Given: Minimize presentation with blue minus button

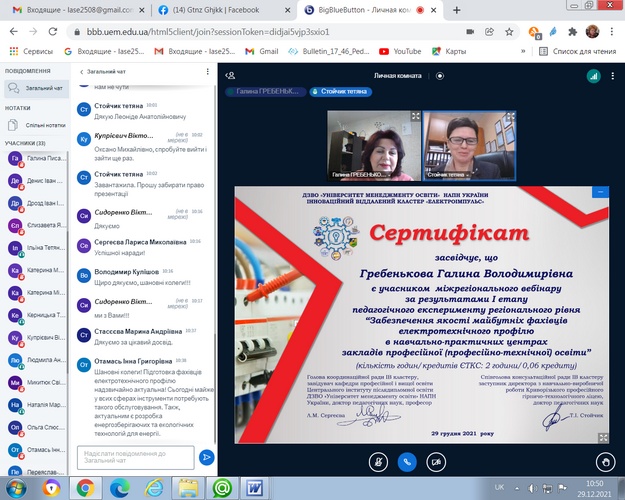Looking at the screenshot, I should click(600, 192).
